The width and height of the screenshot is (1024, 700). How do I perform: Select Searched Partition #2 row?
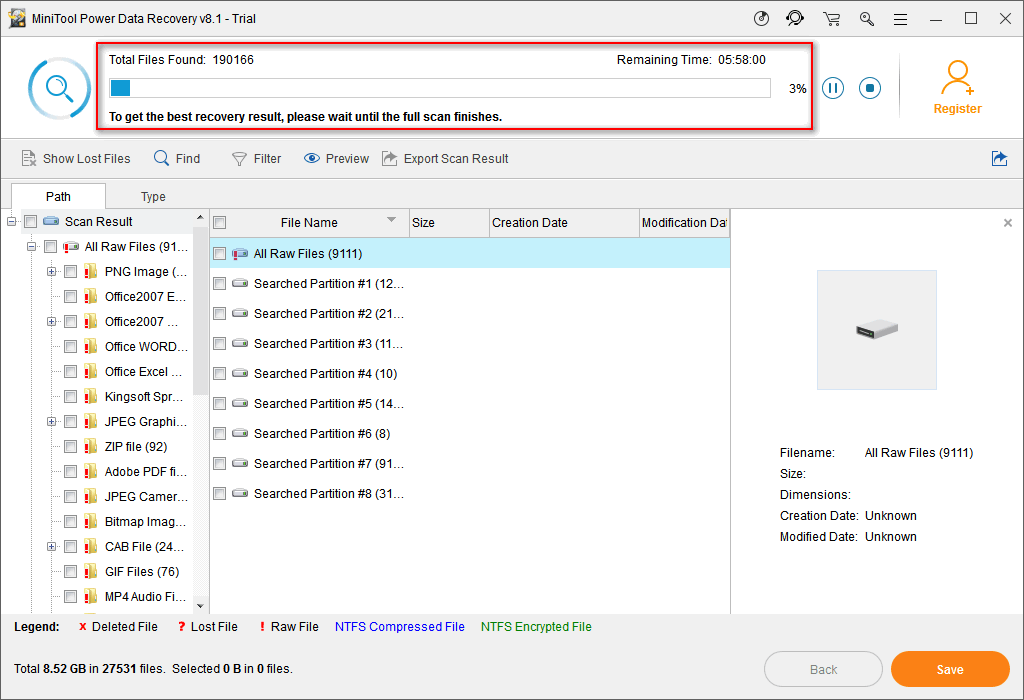coord(470,314)
